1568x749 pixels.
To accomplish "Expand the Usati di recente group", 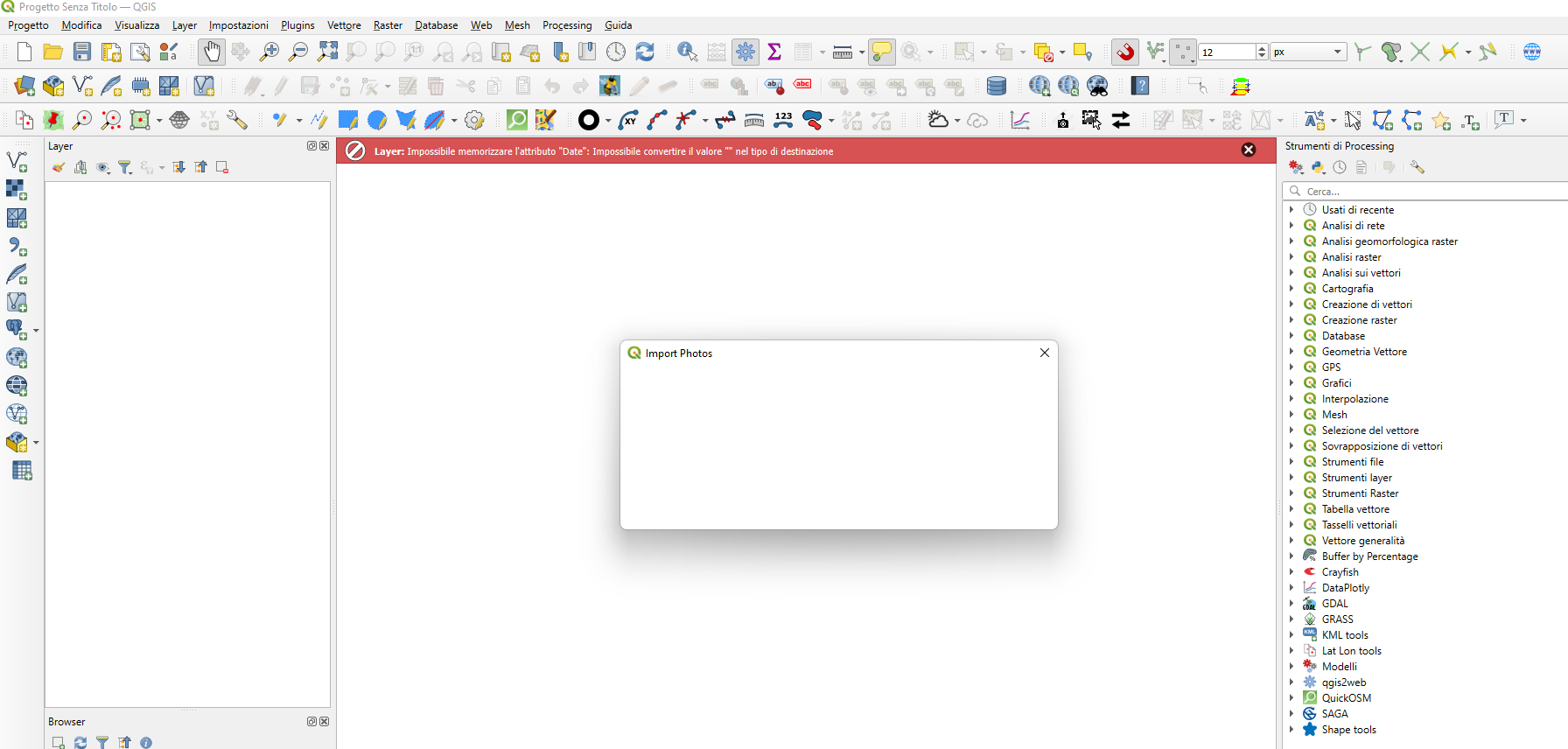I will pos(1291,210).
